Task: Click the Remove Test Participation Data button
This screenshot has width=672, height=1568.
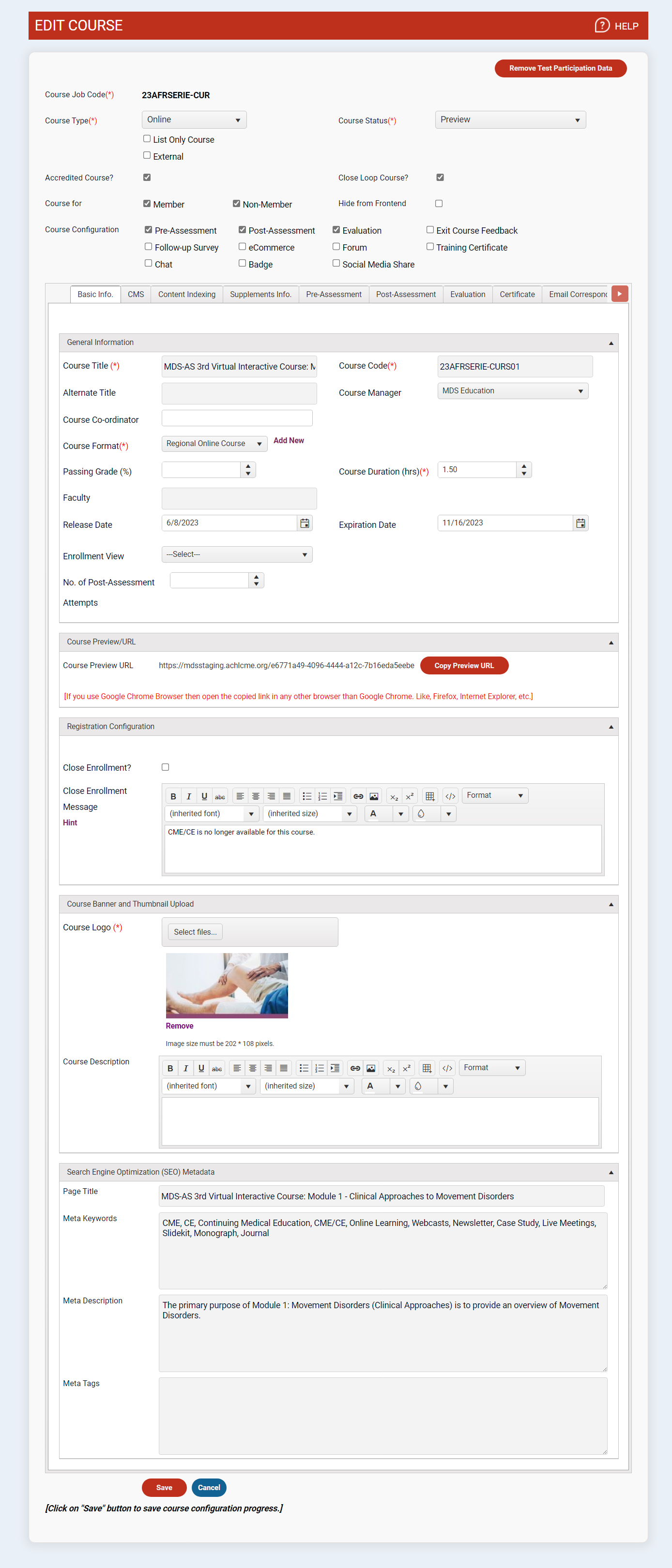Action: tap(560, 68)
